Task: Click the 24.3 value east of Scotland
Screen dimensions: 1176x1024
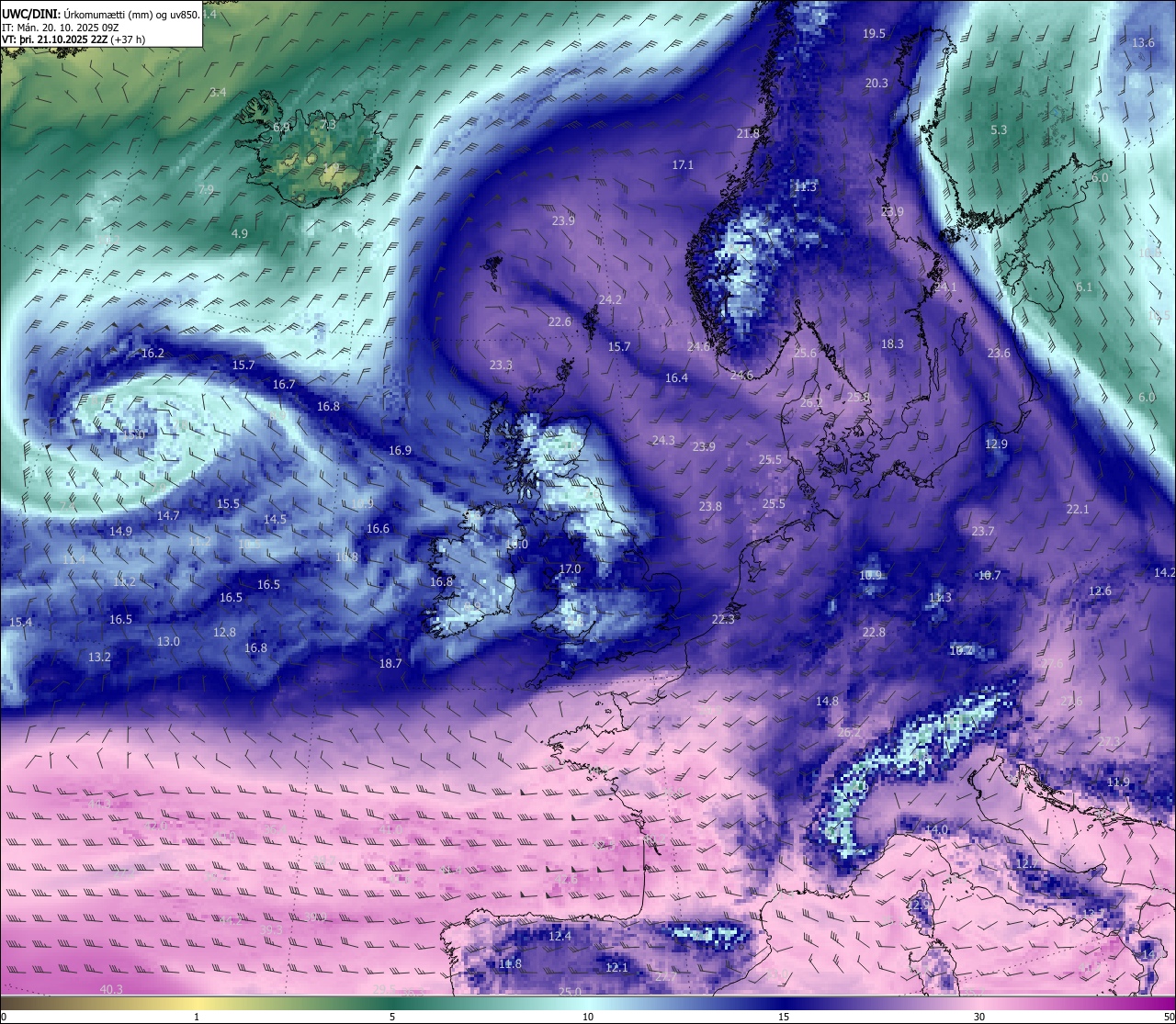Action: [663, 440]
